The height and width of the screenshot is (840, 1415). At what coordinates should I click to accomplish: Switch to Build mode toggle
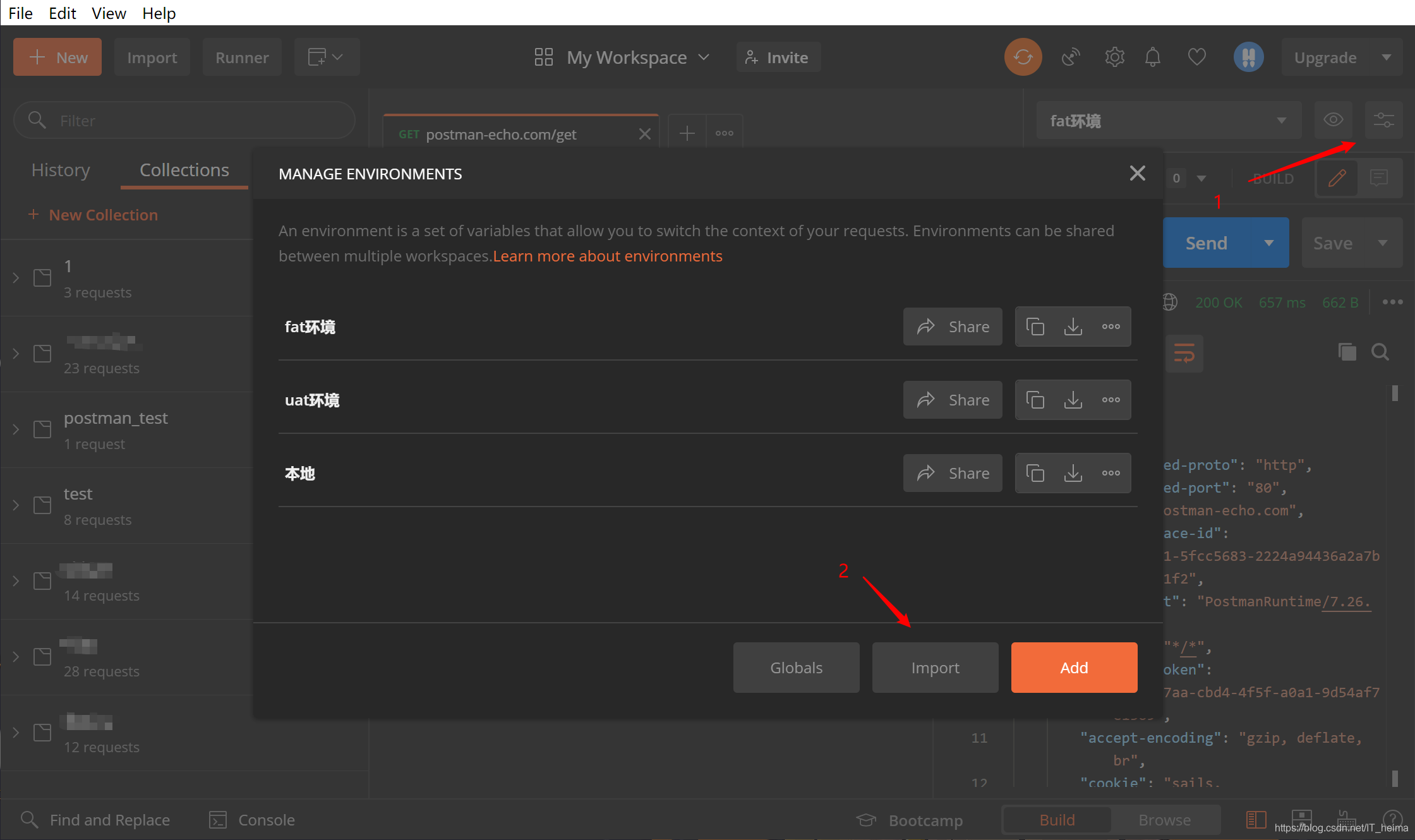click(x=1057, y=820)
